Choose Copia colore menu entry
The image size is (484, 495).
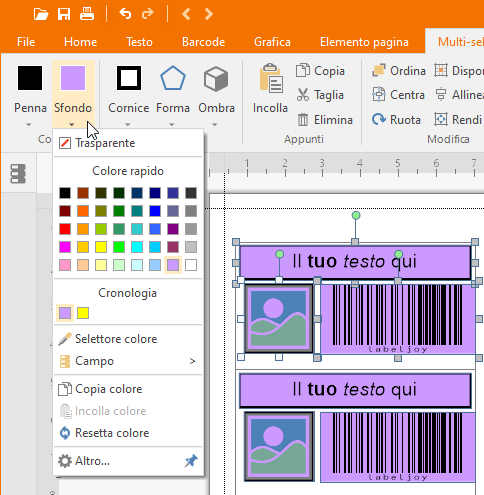coord(128,389)
